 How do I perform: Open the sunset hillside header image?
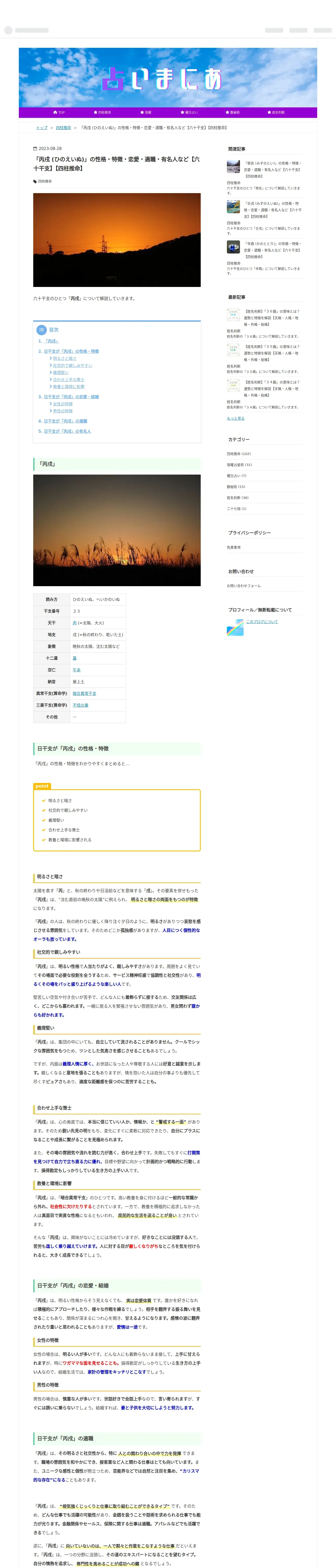(116, 240)
